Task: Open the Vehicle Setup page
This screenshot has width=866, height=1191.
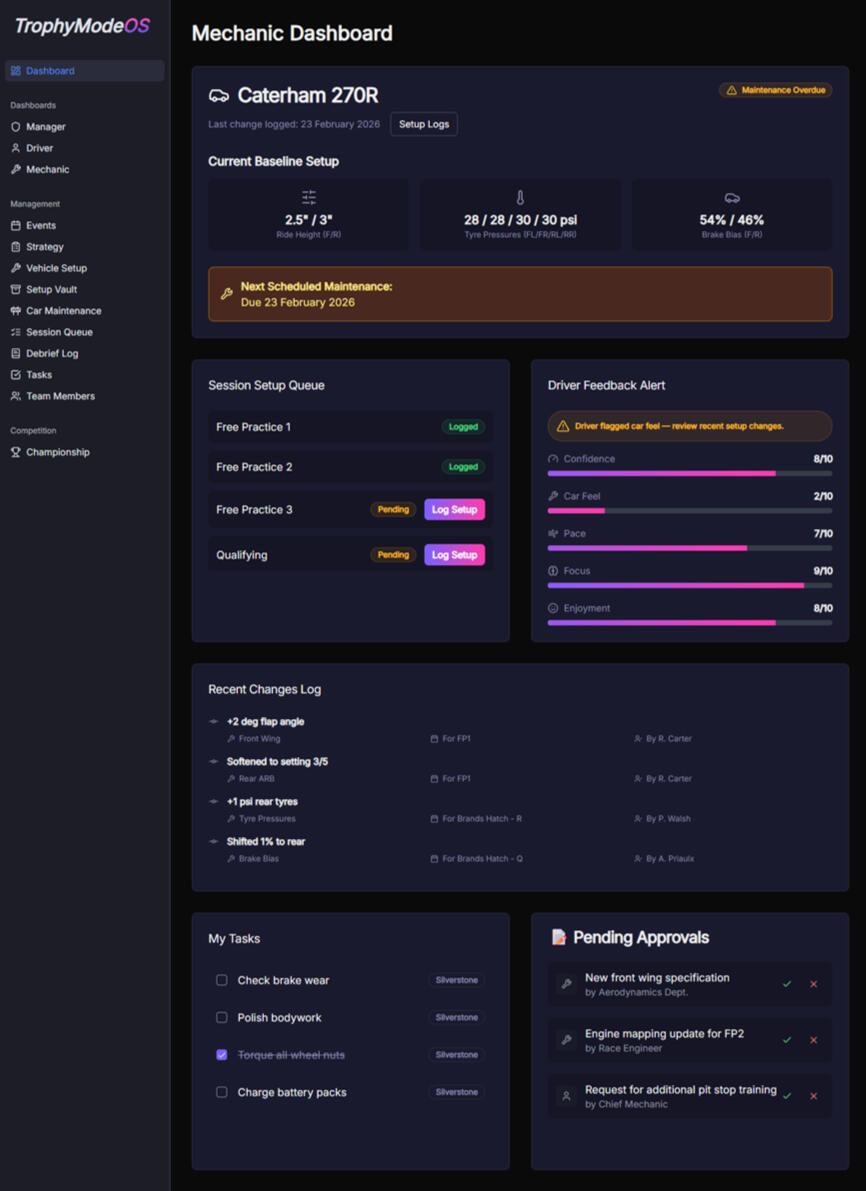Action: [x=56, y=268]
